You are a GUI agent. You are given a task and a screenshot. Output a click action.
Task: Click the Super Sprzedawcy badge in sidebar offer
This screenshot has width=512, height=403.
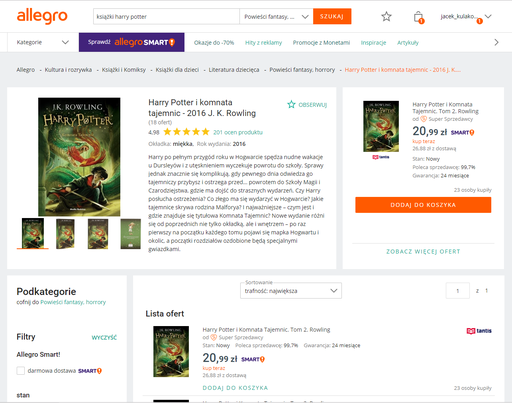447,119
